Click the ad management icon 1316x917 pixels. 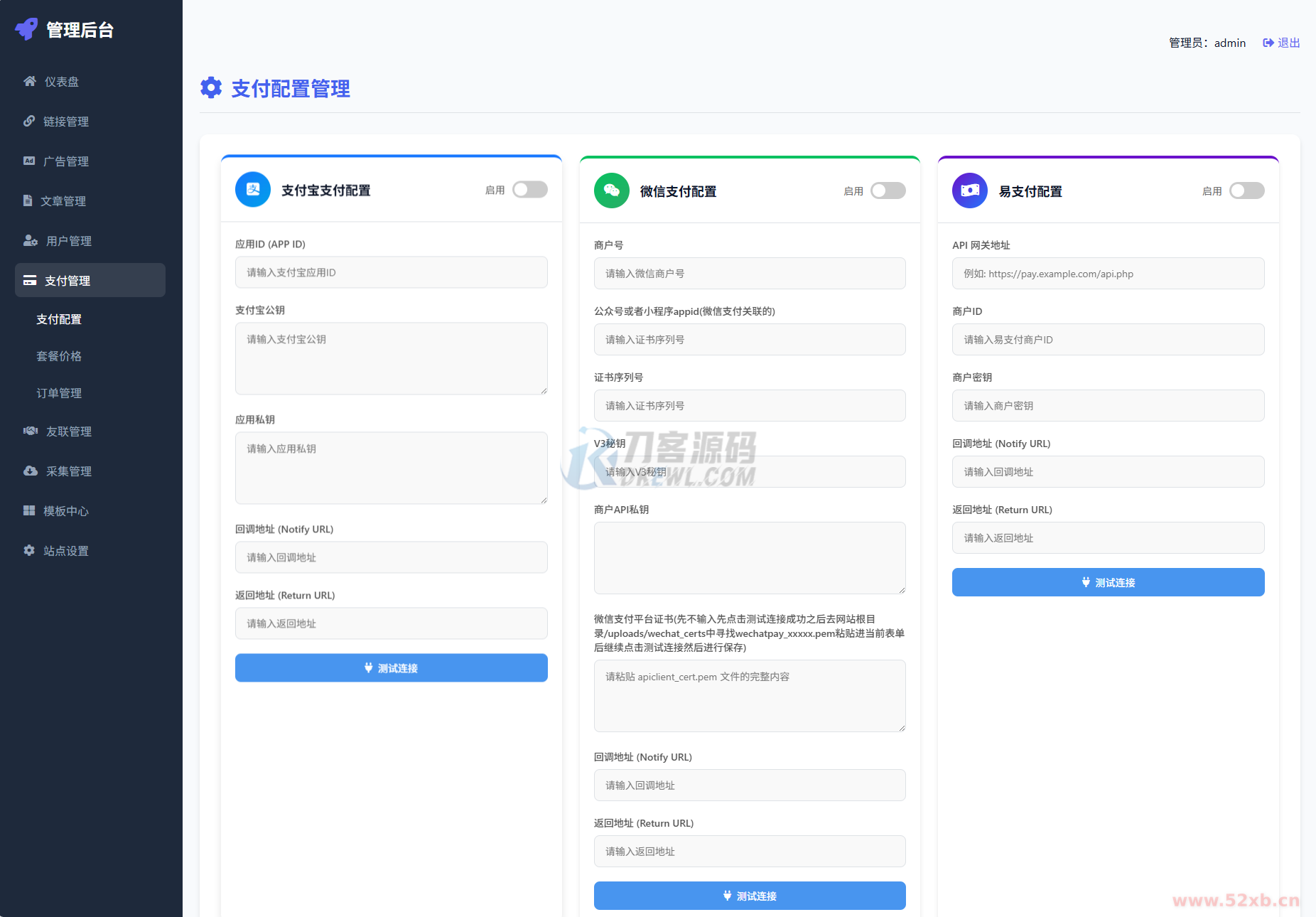coord(29,161)
